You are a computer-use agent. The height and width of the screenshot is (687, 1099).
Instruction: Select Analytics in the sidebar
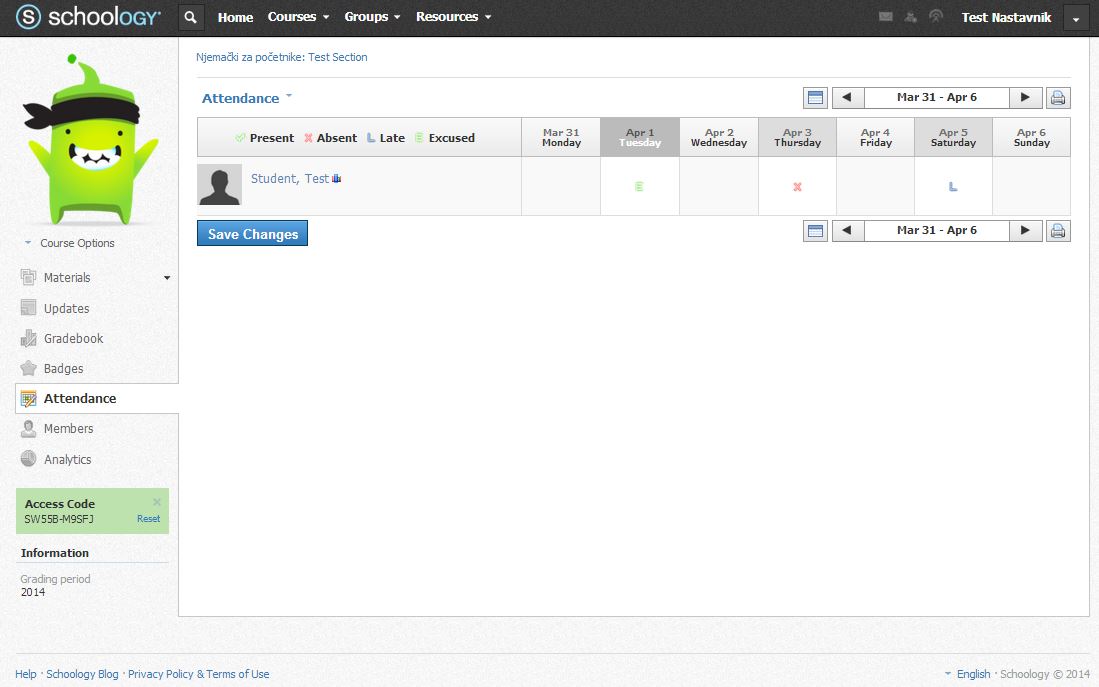tap(67, 460)
